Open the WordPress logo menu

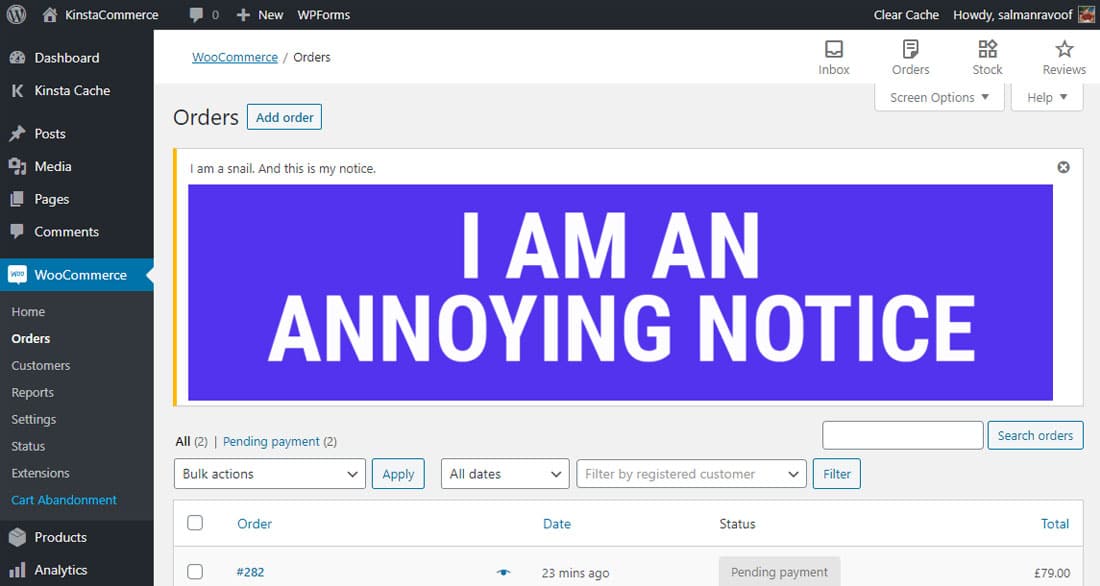16,14
